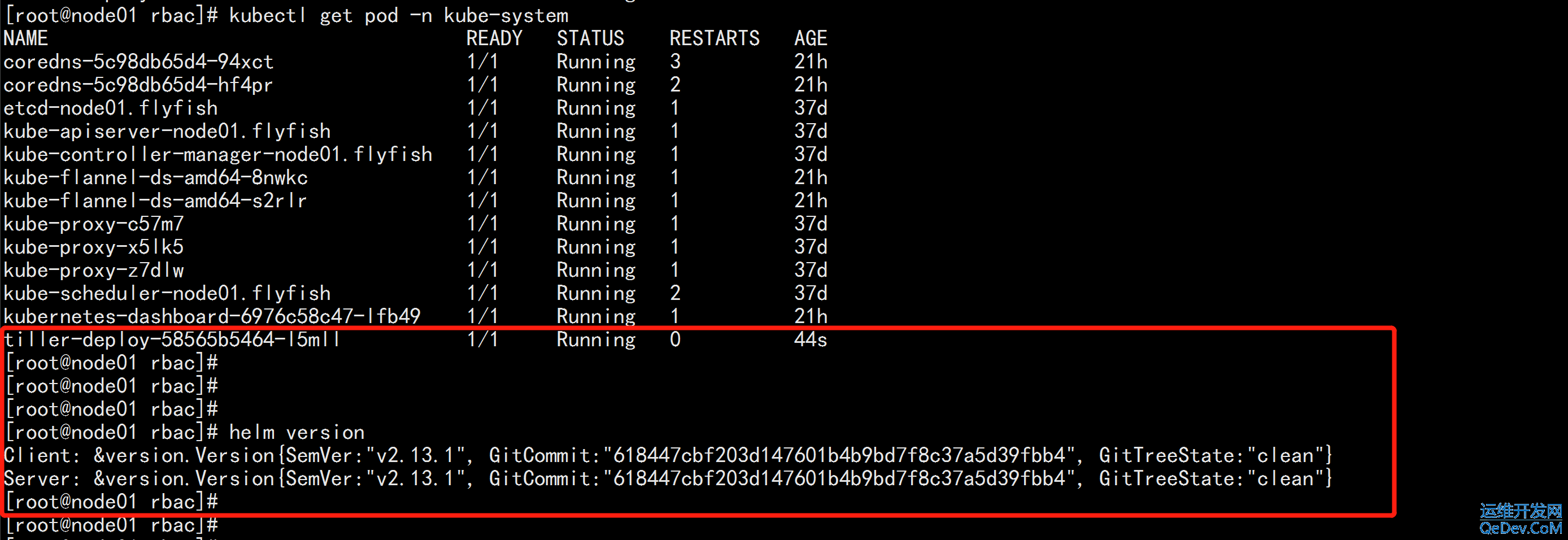
Task: Click pod name kube-flannel-ds-amd64-8nwkc
Action: point(156,177)
